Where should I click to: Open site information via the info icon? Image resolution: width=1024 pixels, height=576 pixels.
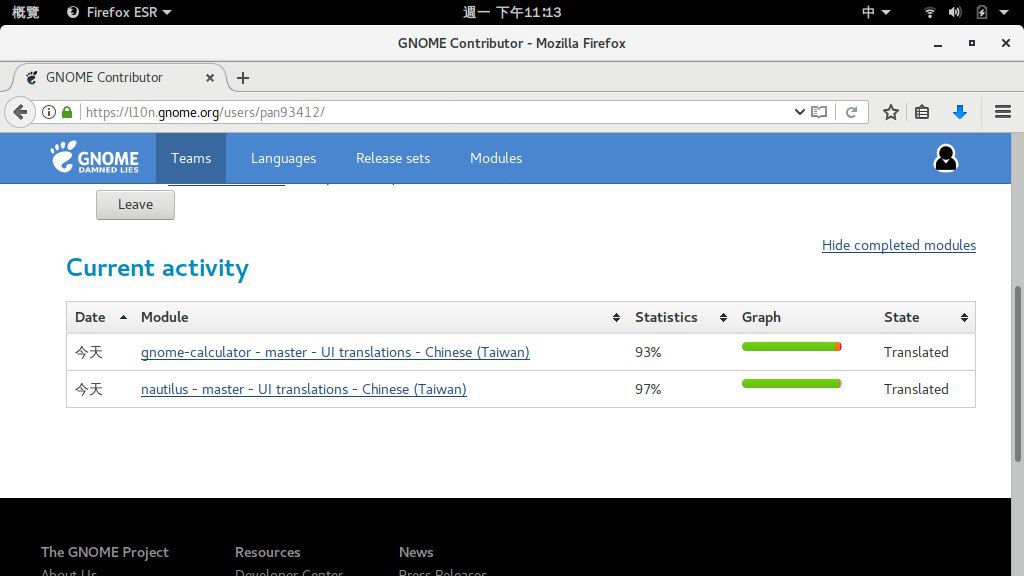tap(49, 112)
